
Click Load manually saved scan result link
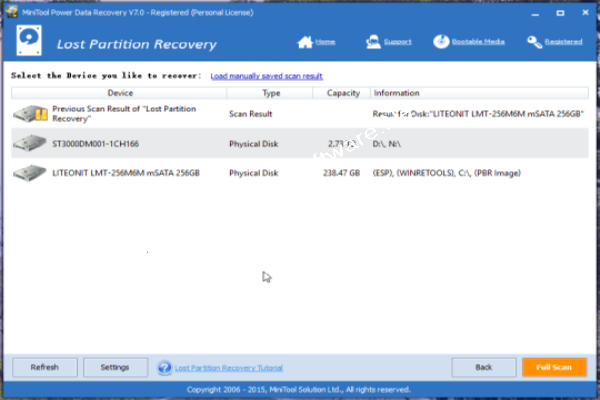click(267, 76)
